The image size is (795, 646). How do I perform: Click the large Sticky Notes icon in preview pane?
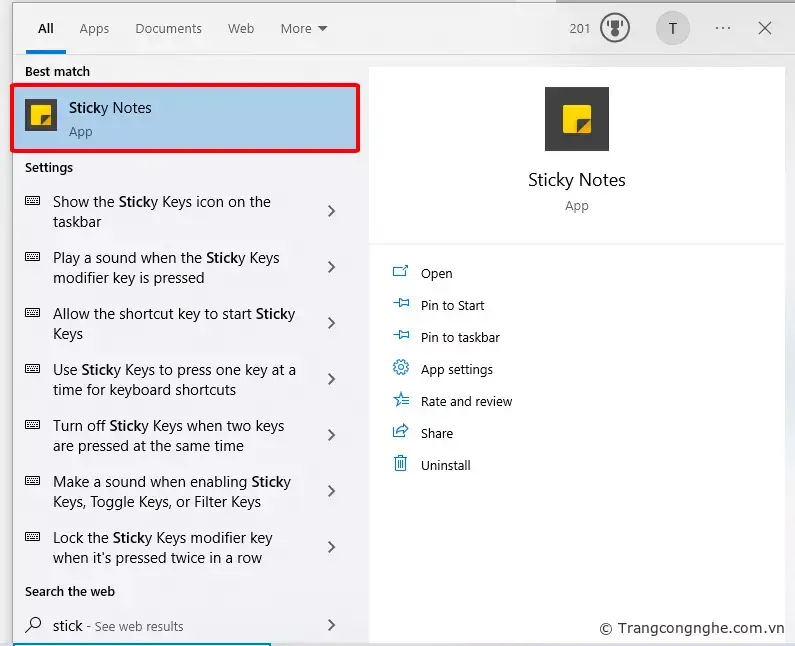point(576,119)
